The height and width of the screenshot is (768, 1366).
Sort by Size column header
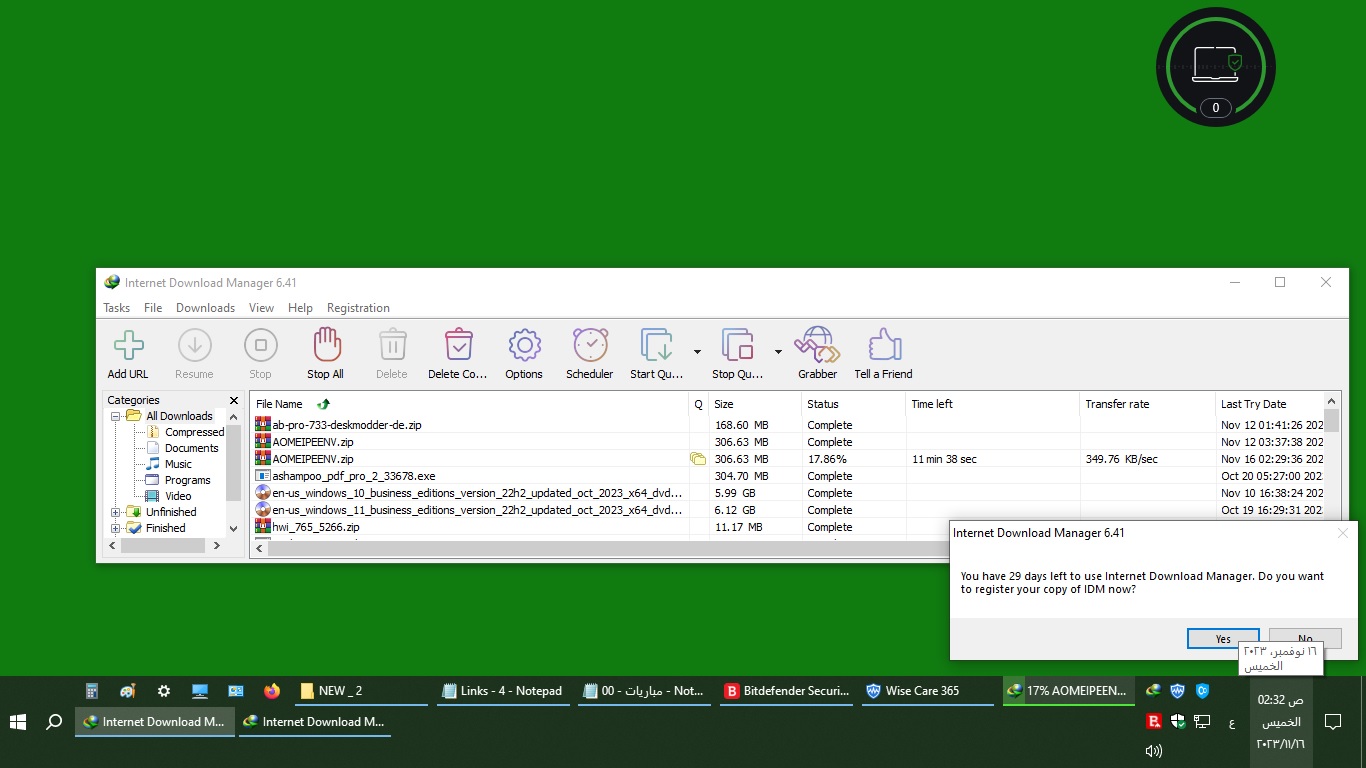pyautogui.click(x=754, y=404)
